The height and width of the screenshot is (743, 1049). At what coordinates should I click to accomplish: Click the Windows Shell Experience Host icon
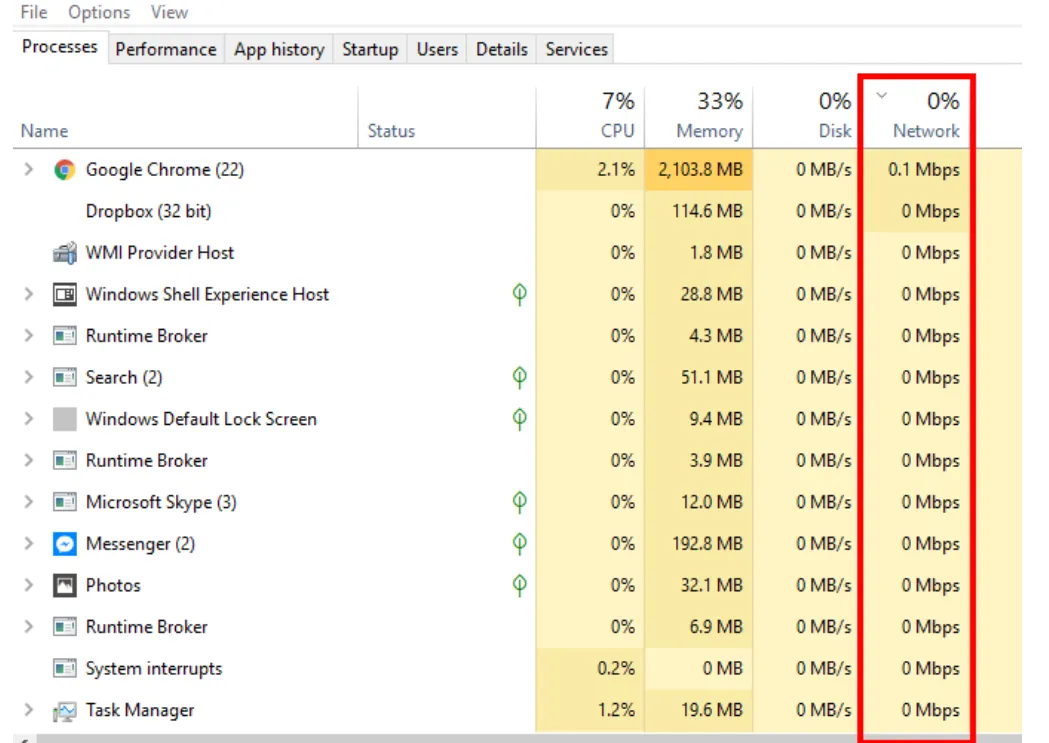click(63, 294)
